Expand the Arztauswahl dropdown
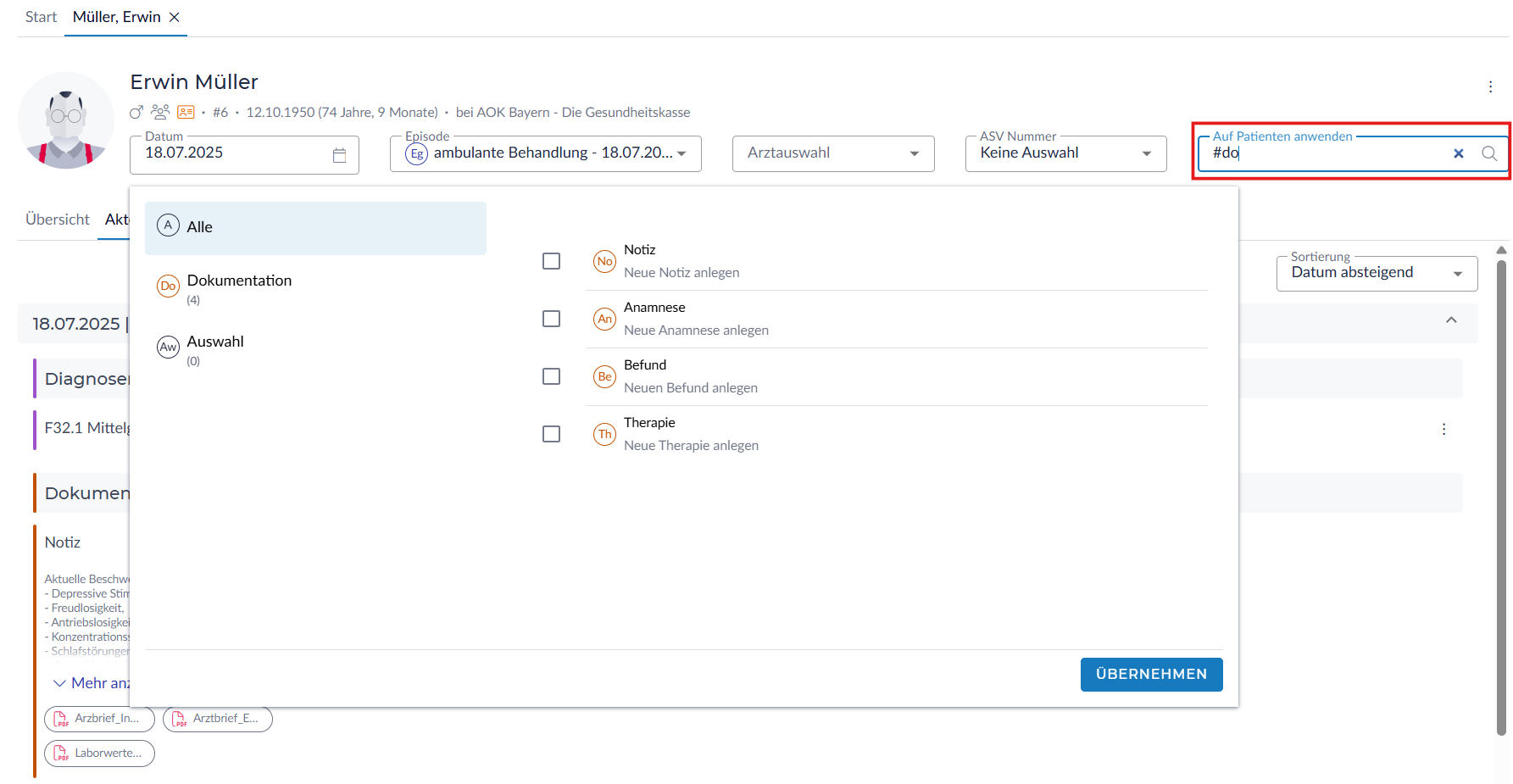Image resolution: width=1513 pixels, height=784 pixels. click(x=832, y=153)
